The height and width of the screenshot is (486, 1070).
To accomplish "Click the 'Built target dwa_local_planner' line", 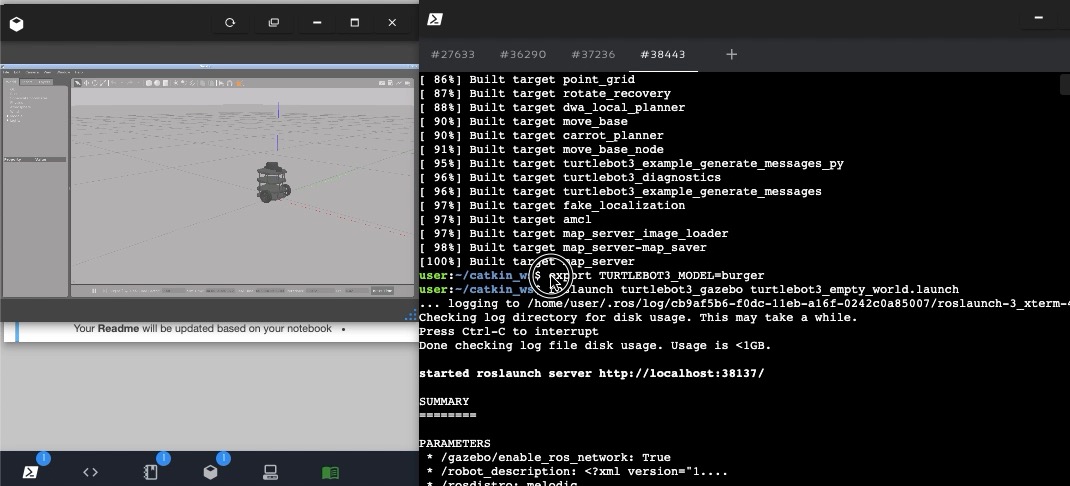I will [552, 107].
